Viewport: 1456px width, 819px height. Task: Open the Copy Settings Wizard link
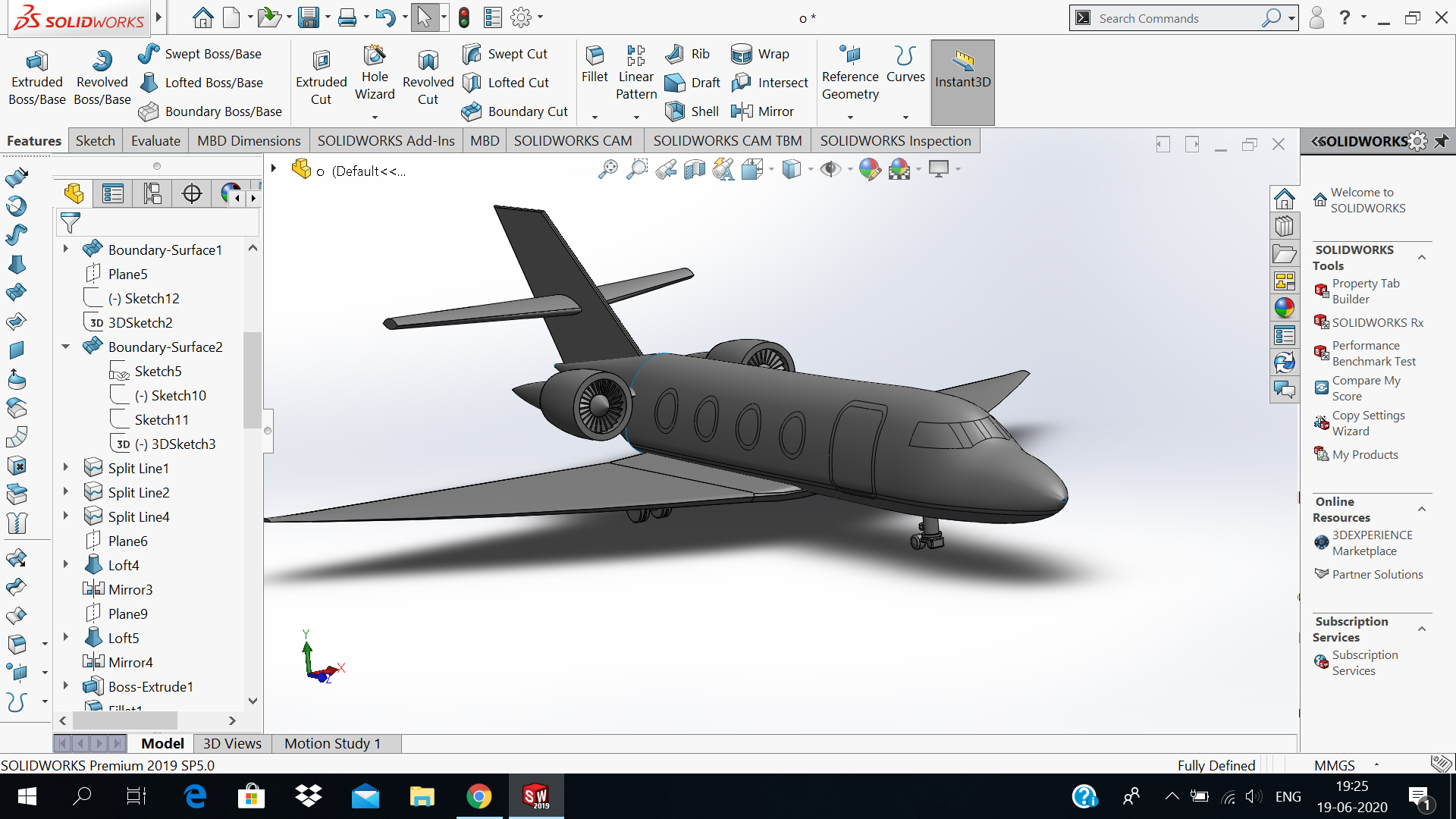pyautogui.click(x=1368, y=423)
